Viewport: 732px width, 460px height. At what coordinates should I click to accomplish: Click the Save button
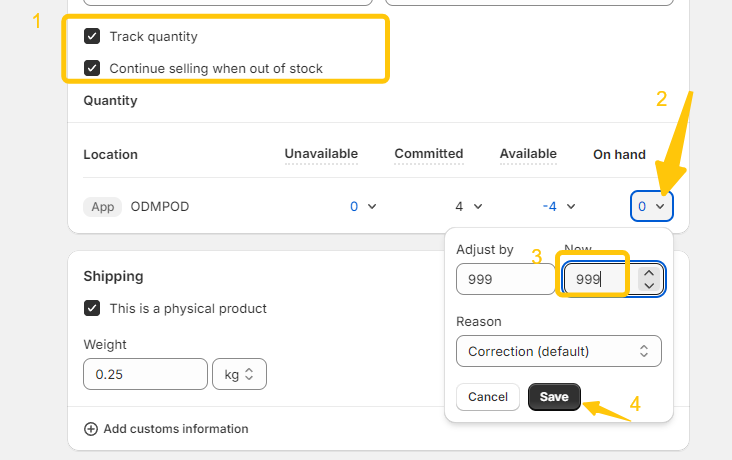pos(553,397)
